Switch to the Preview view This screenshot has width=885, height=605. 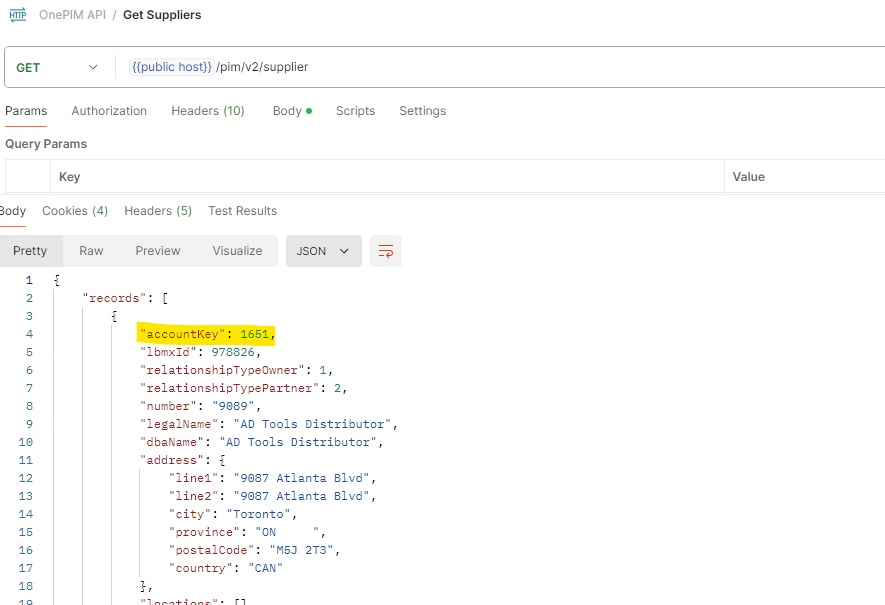(x=157, y=251)
